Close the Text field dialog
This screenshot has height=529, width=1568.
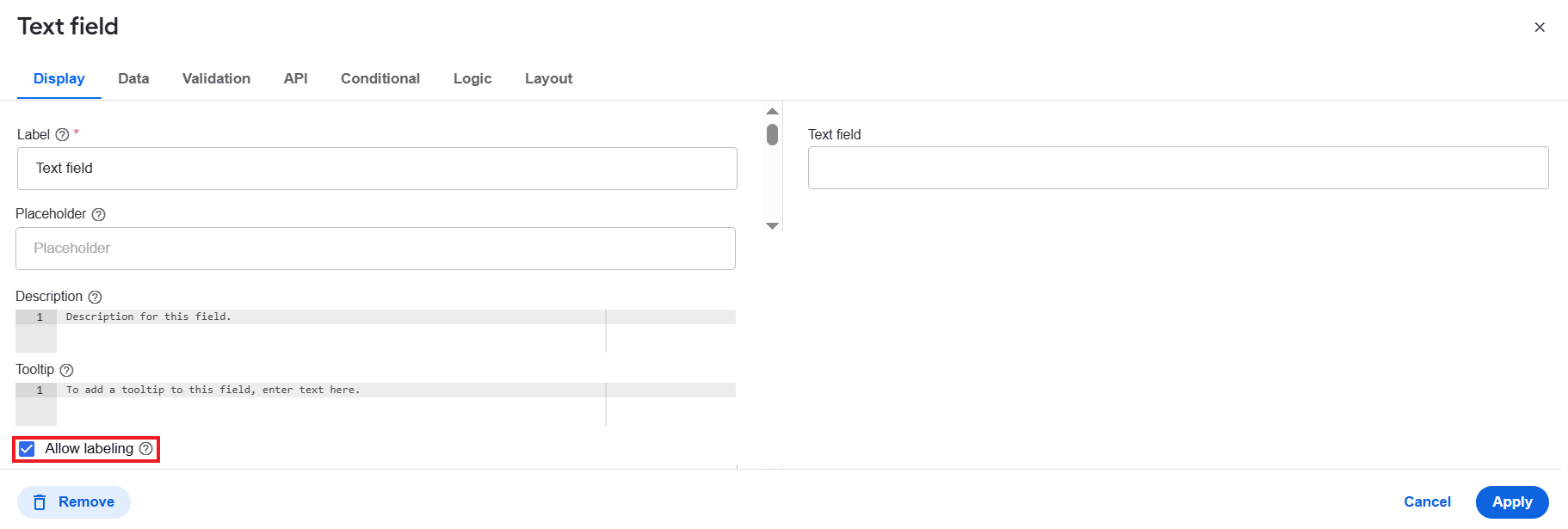(x=1540, y=28)
